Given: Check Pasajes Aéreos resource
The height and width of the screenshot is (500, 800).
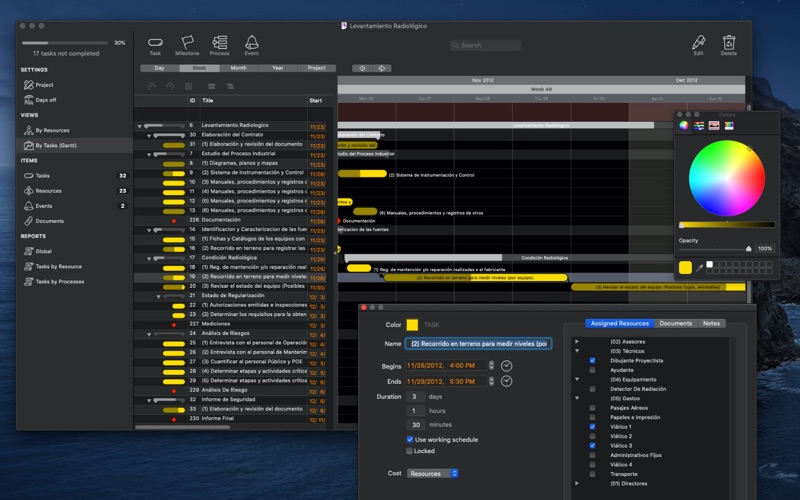Looking at the screenshot, I should click(592, 408).
